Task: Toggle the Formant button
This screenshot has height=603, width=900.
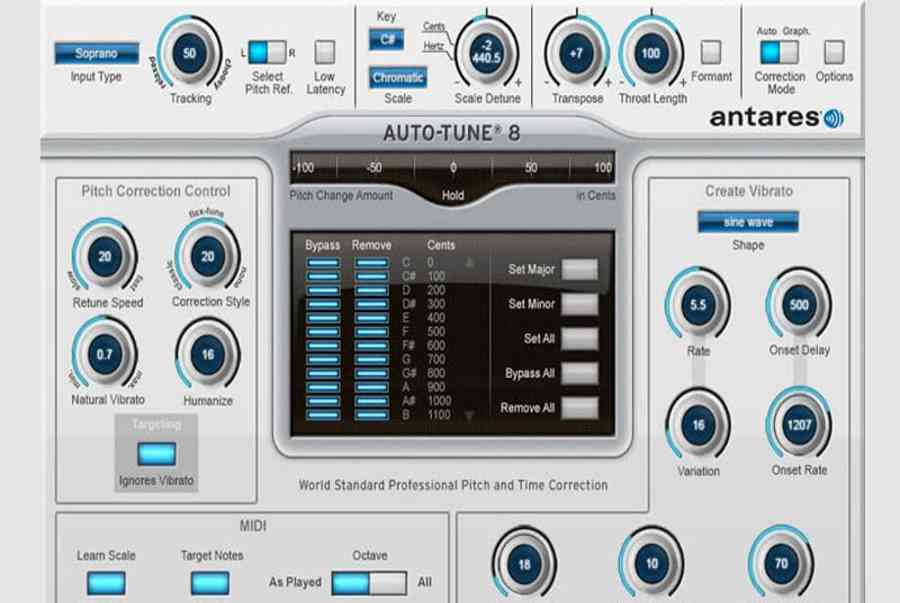Action: [711, 52]
